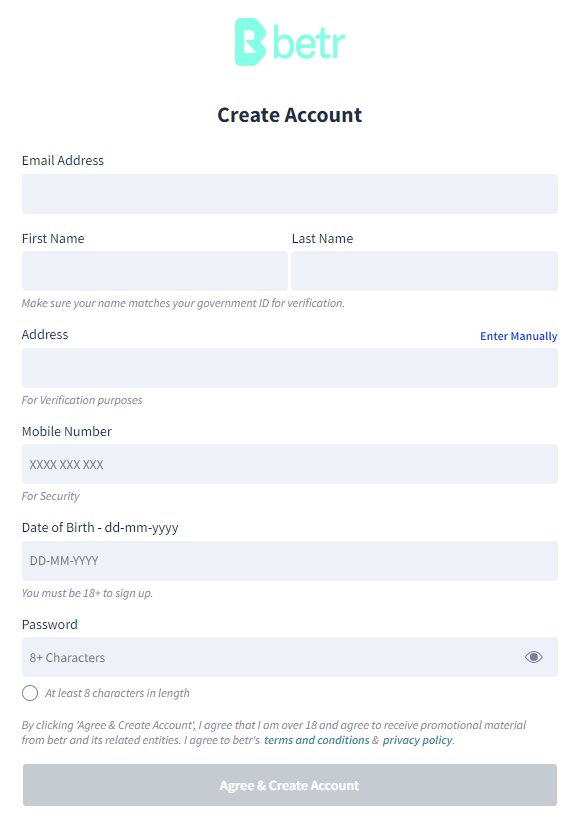
Task: Click the Agree & Create Account button
Action: coord(290,785)
